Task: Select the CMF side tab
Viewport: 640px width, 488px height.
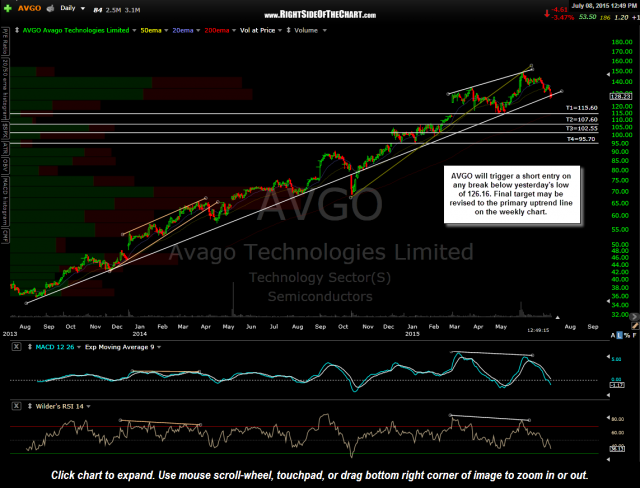Action: 5,236
